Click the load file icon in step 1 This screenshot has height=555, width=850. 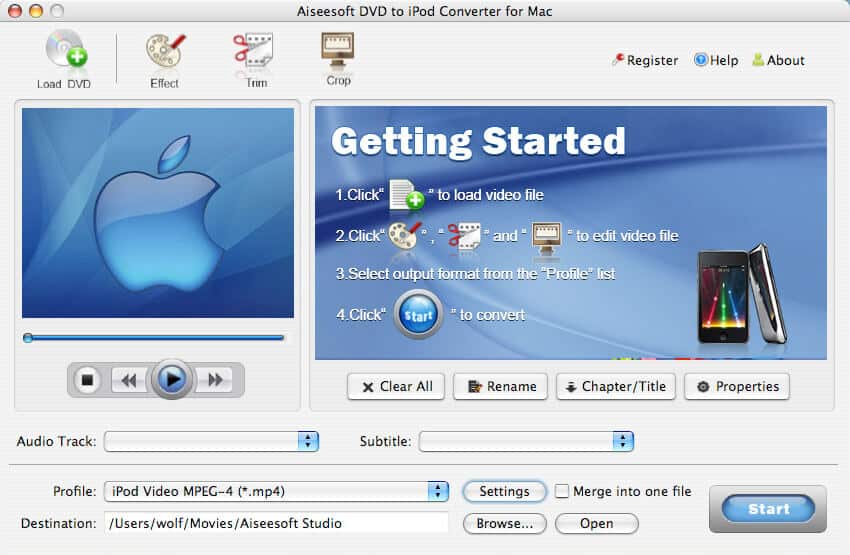(x=406, y=194)
